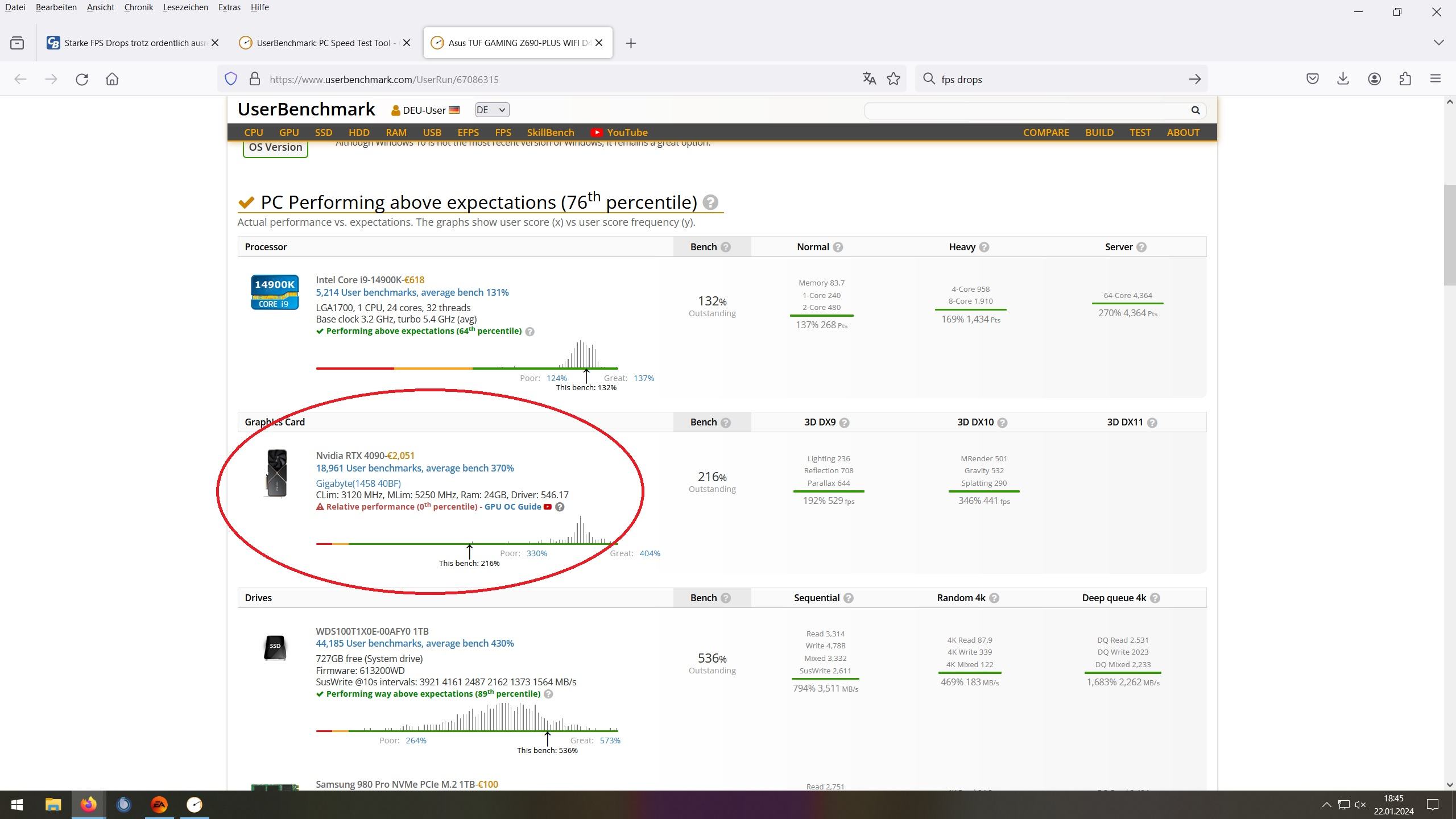Screen dimensions: 1456x819
Task: Open File Explorer from taskbar
Action: click(53, 805)
